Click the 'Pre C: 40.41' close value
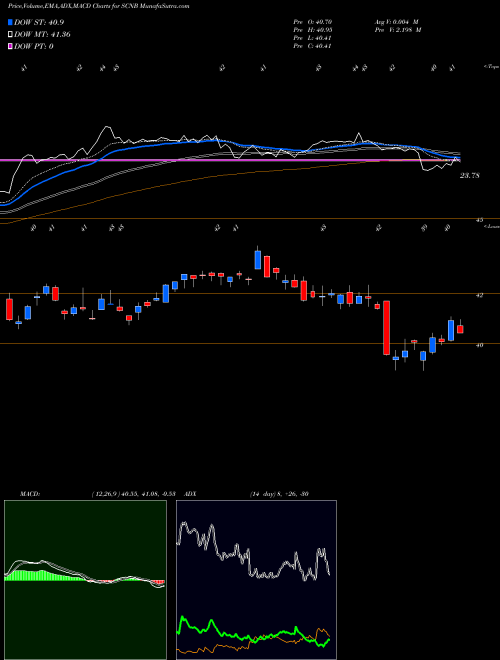The height and width of the screenshot is (660, 500). 313,46
